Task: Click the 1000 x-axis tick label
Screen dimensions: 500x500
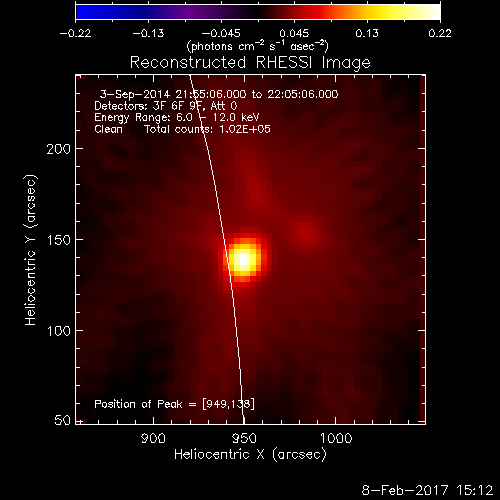Action: point(336,438)
